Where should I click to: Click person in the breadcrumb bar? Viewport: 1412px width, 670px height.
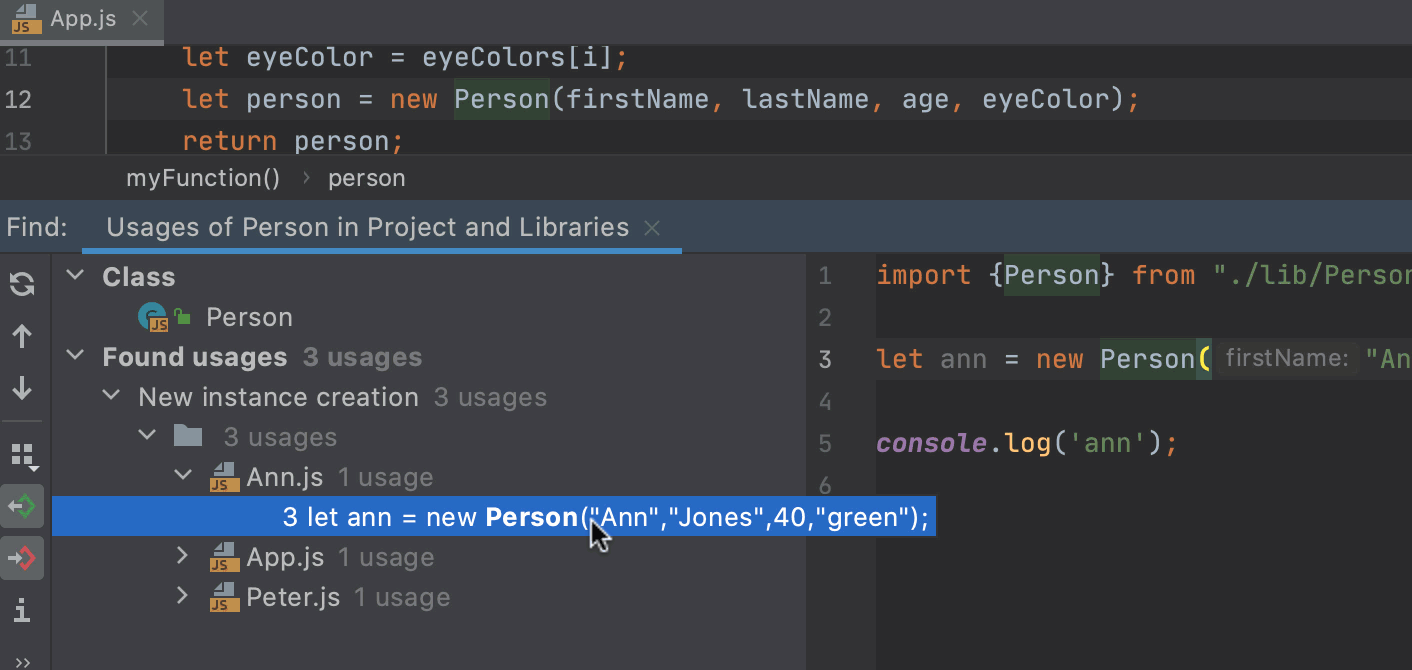point(366,177)
